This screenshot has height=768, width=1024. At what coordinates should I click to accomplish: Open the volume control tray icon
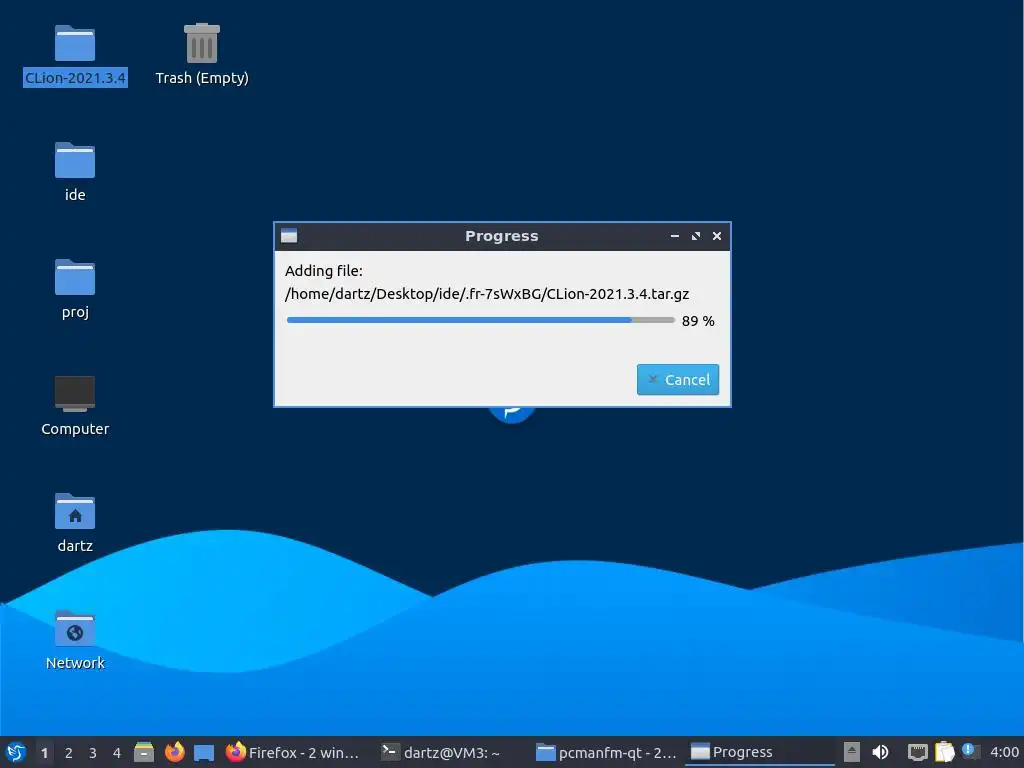880,752
